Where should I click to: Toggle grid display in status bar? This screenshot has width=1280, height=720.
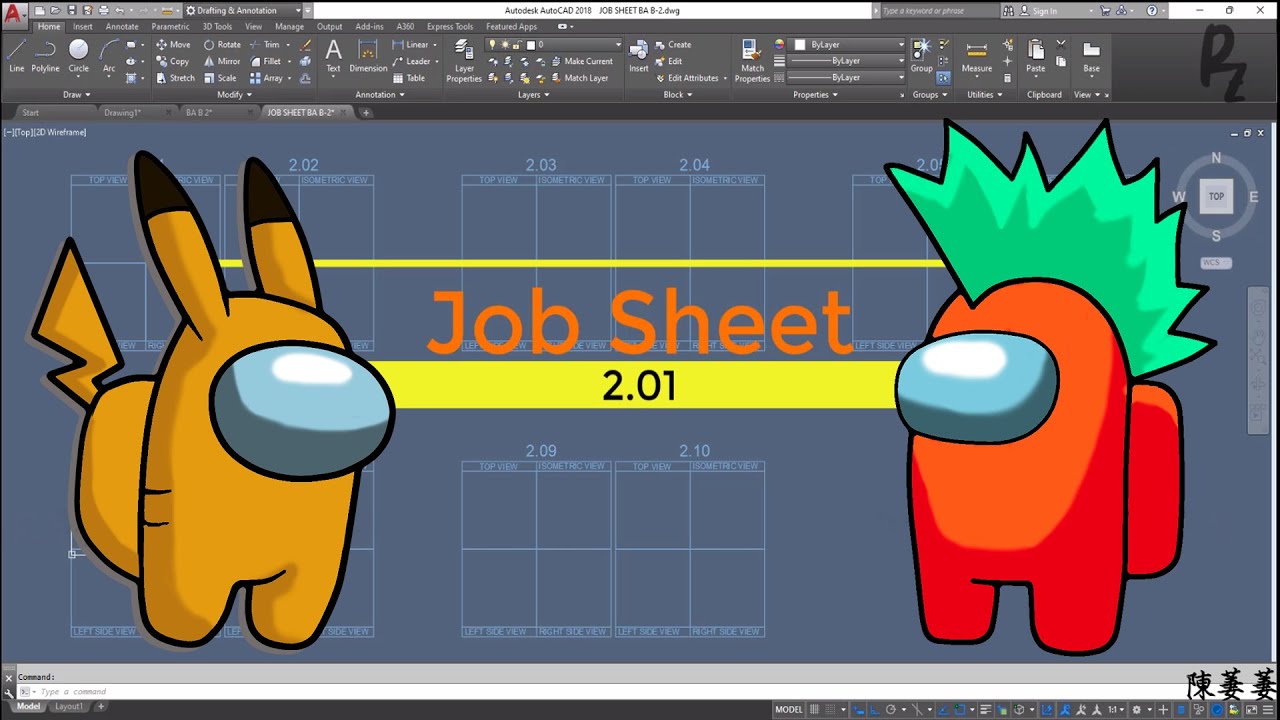coord(815,709)
